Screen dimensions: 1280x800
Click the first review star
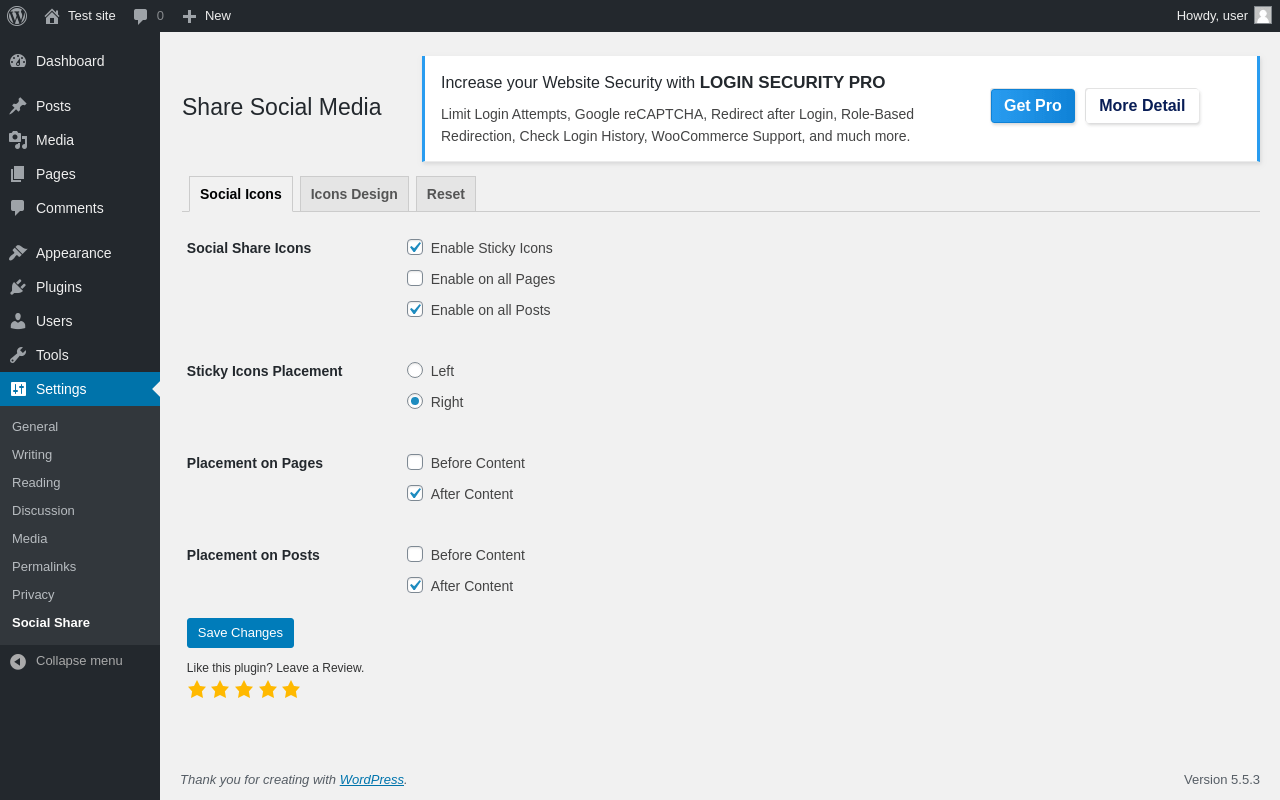point(197,689)
